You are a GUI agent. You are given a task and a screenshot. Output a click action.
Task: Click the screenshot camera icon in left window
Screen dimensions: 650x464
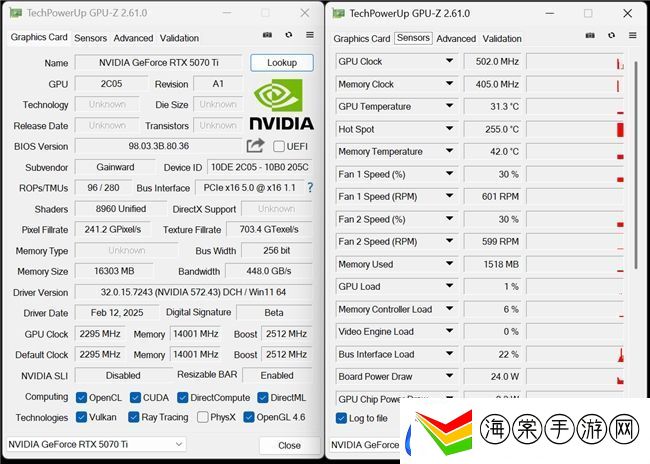tap(267, 35)
